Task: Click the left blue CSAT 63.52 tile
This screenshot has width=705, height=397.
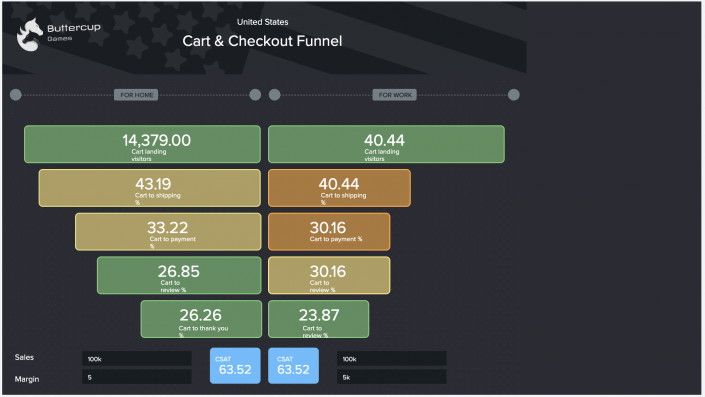Action: [x=235, y=366]
